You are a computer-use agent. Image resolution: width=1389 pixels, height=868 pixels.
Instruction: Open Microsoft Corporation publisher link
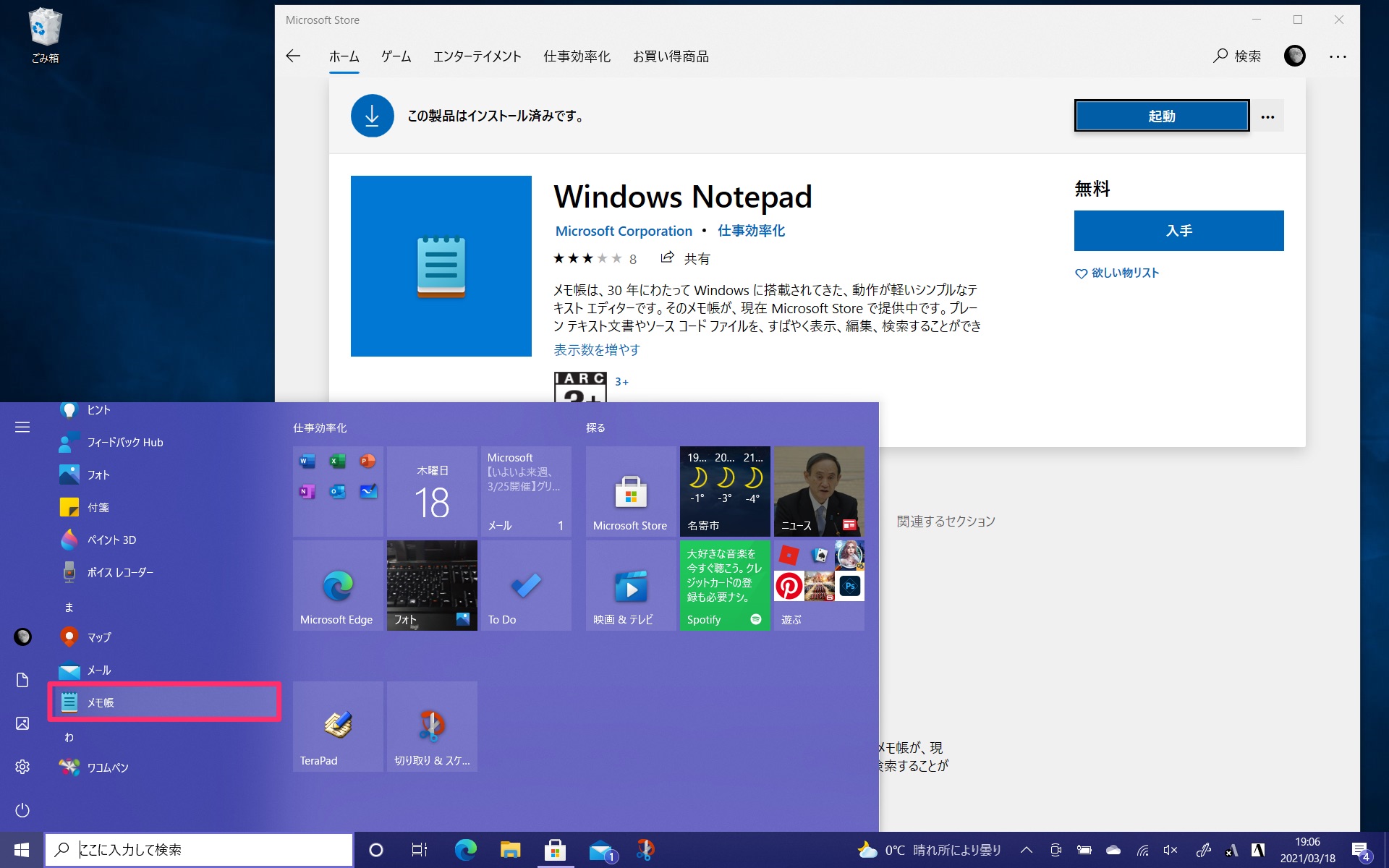point(624,231)
